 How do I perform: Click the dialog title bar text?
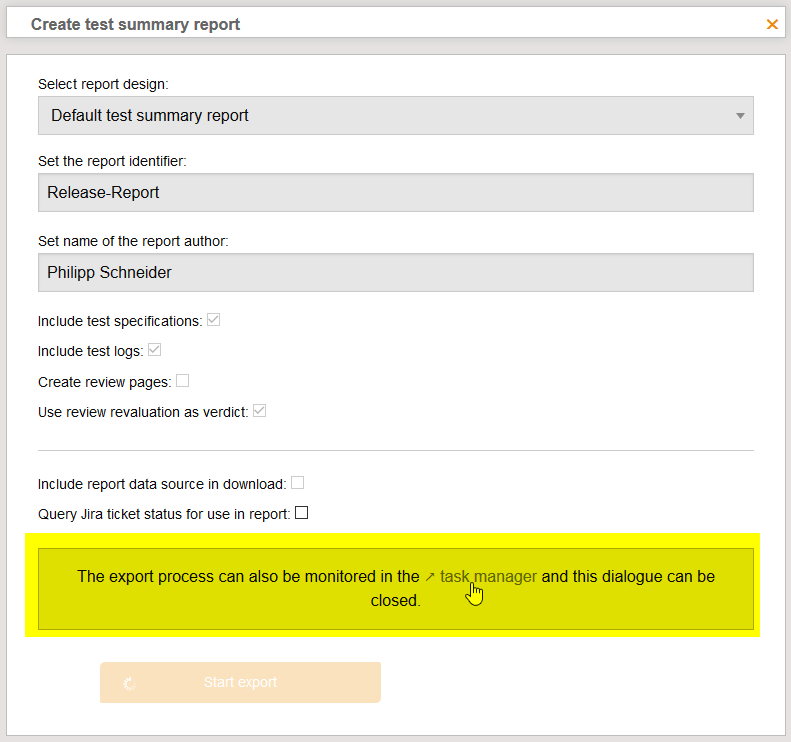pos(135,24)
